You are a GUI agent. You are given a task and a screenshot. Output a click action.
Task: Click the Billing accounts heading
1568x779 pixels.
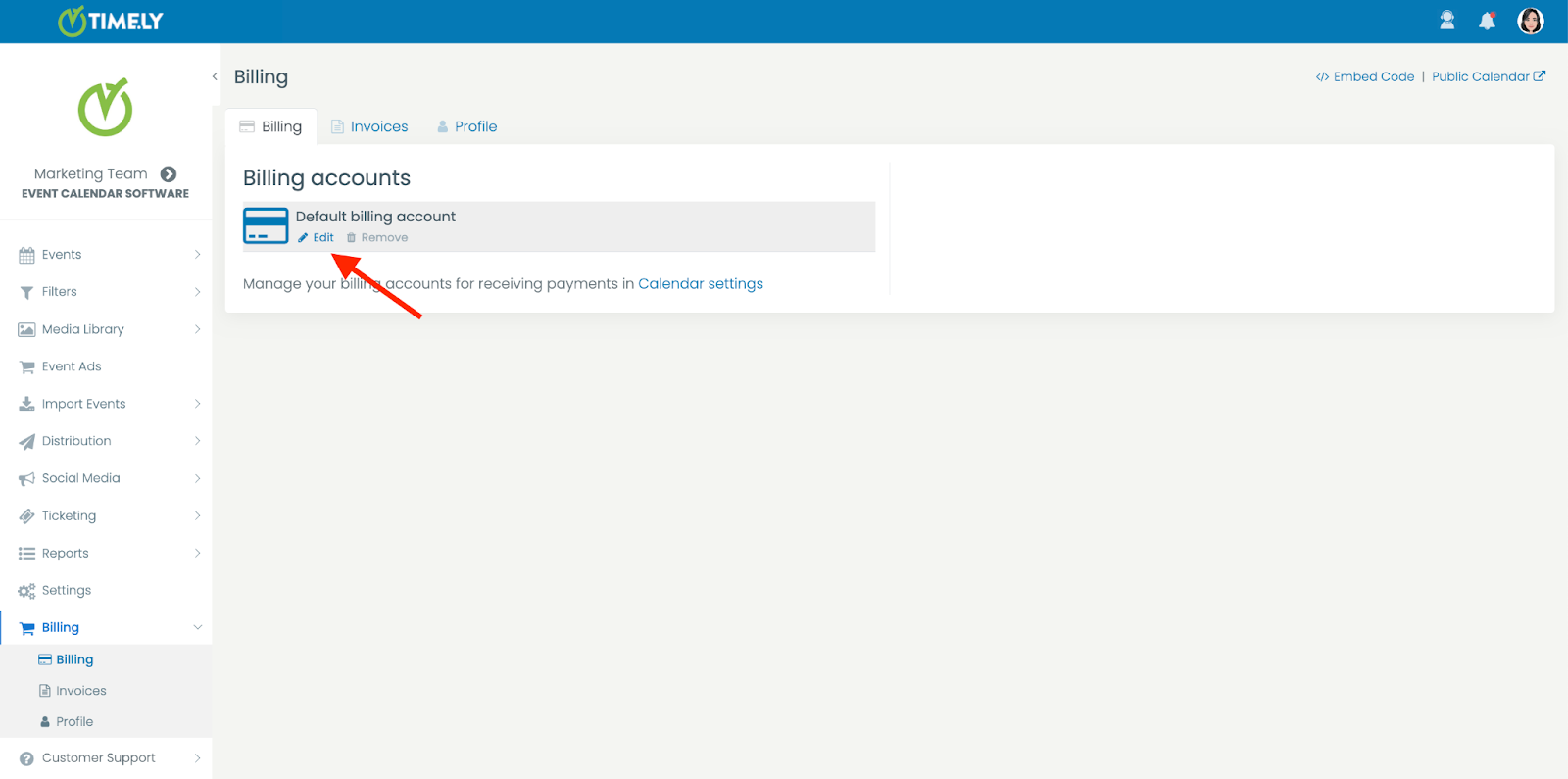click(x=326, y=178)
